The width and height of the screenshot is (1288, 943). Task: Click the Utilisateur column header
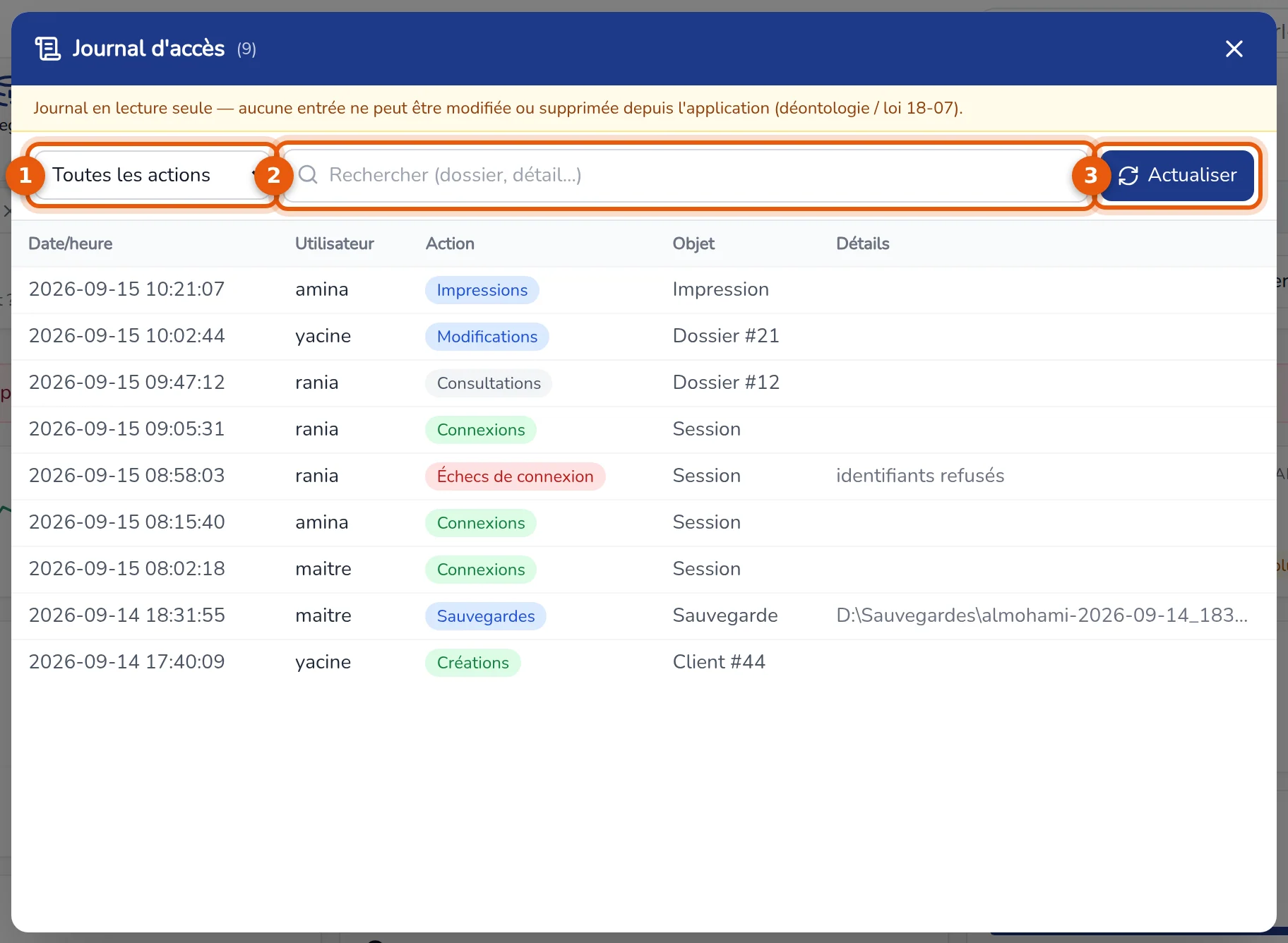(335, 244)
